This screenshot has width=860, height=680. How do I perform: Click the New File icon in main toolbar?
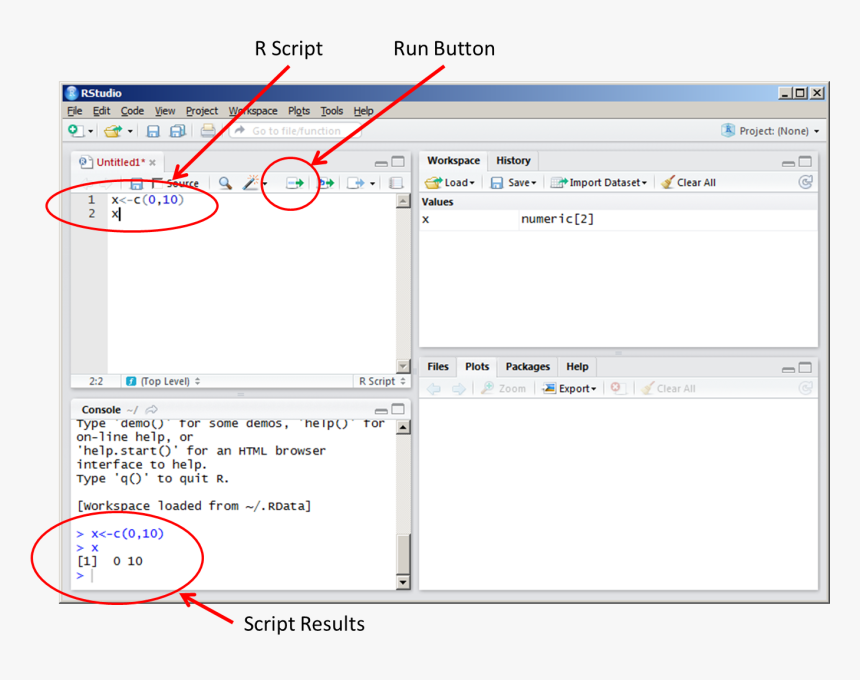tap(75, 131)
